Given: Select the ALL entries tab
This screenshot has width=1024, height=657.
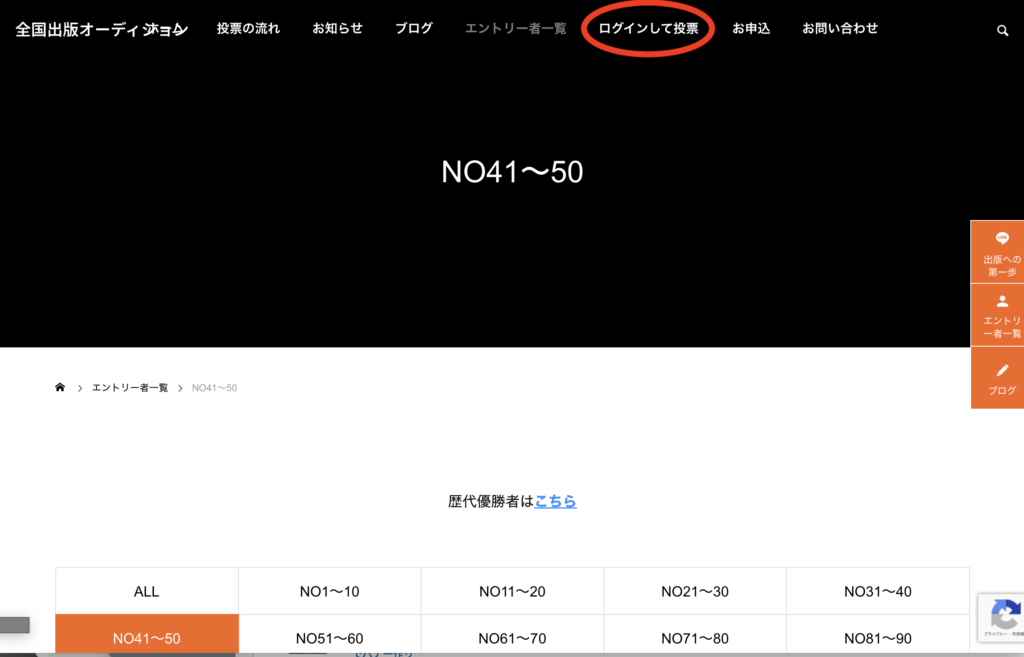Looking at the screenshot, I should pyautogui.click(x=147, y=591).
